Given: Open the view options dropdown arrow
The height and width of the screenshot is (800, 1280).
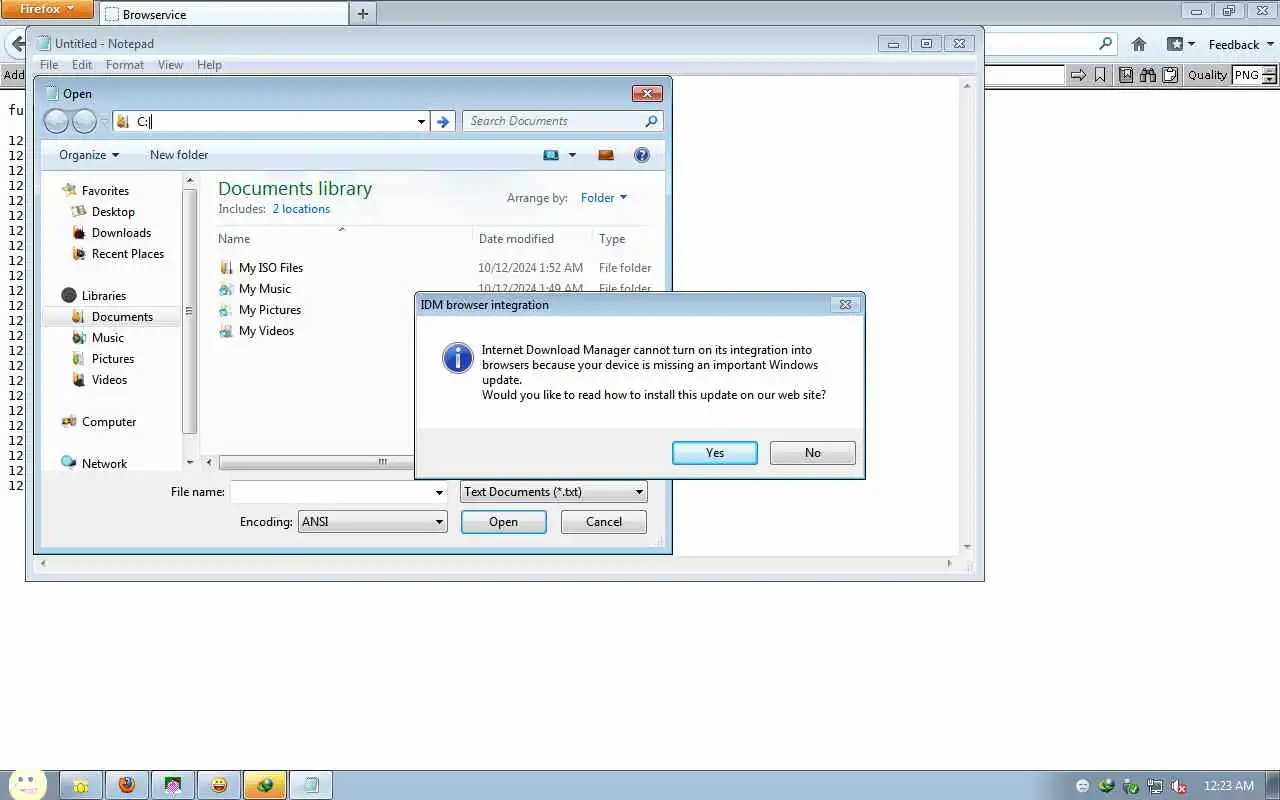Looking at the screenshot, I should tap(572, 155).
